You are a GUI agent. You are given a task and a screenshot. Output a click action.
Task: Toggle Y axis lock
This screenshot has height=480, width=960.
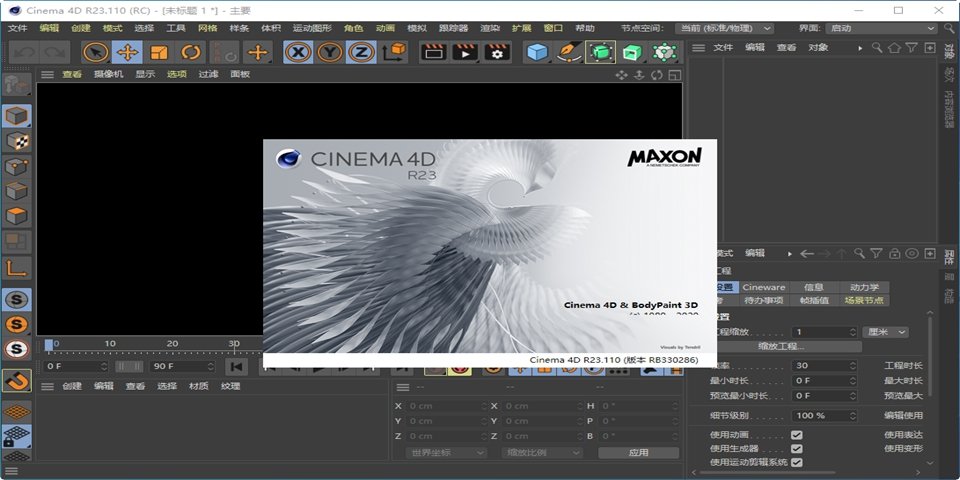click(x=330, y=53)
